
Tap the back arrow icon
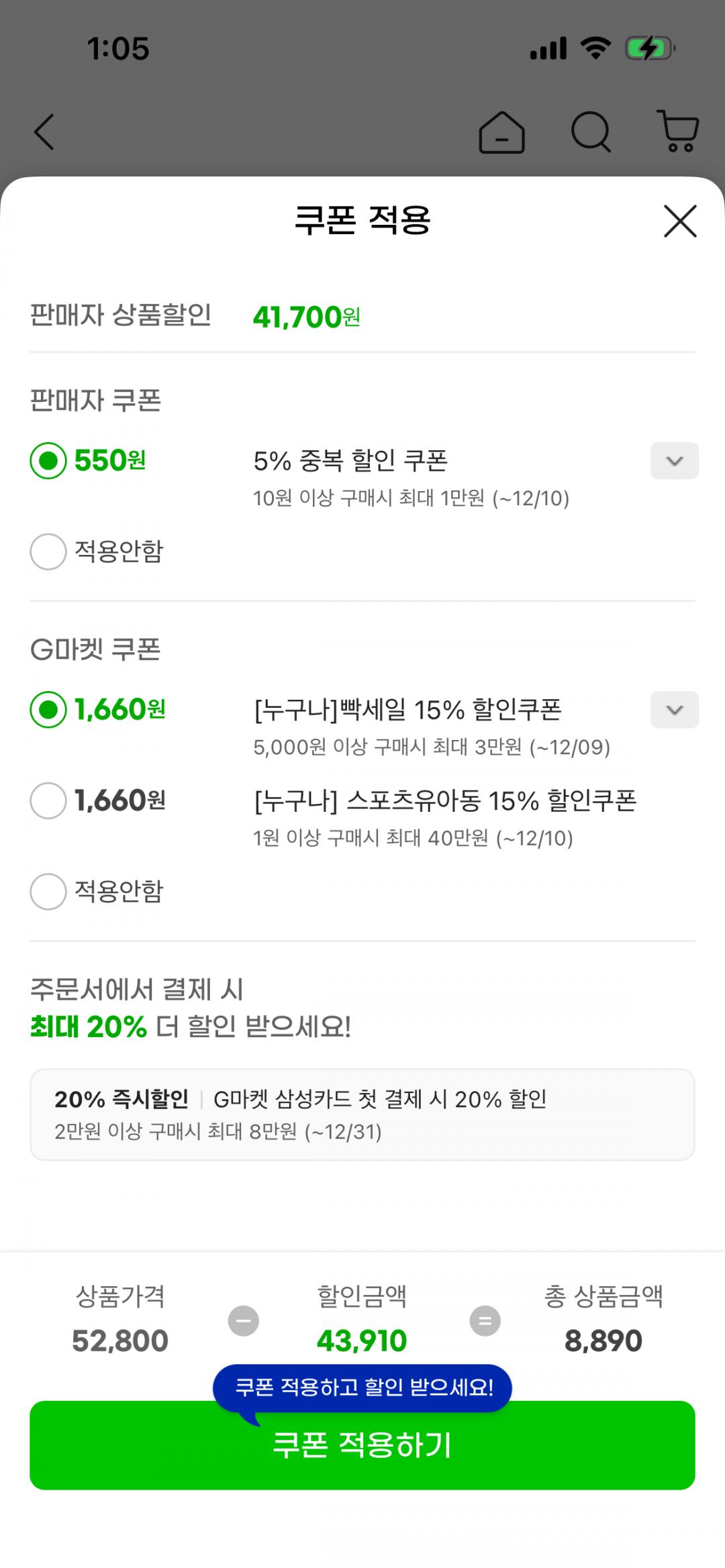tap(44, 132)
